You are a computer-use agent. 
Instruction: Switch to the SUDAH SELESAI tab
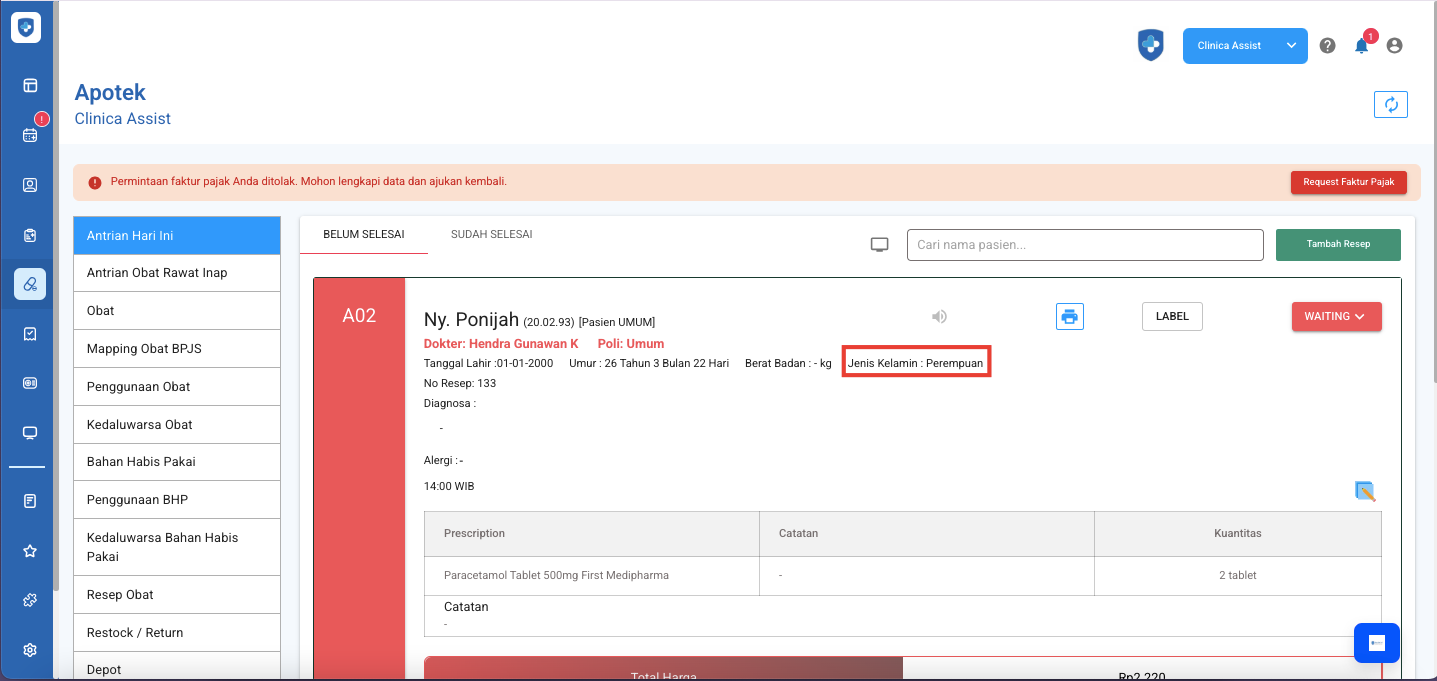pos(491,235)
